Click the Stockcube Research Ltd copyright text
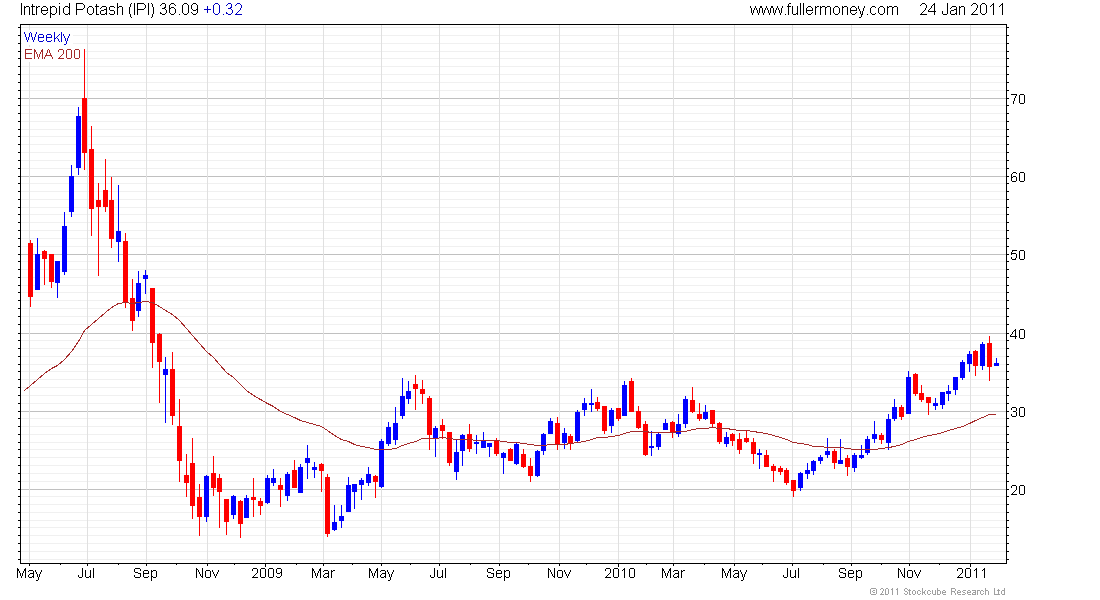Image resolution: width=1100 pixels, height=600 pixels. [937, 592]
